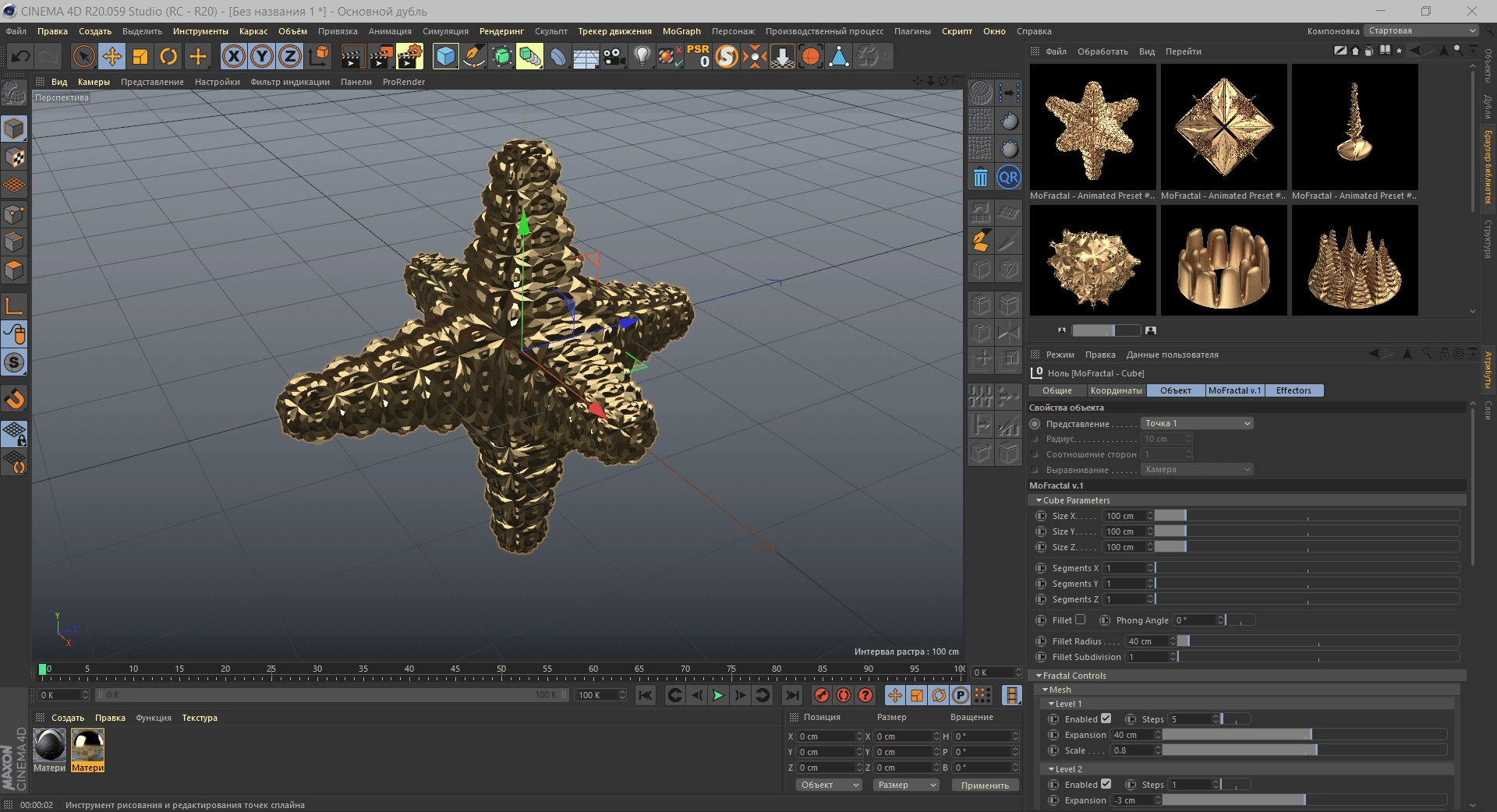Toggle Autokeying red button icon
Viewport: 1497px width, 812px height.
[x=844, y=695]
